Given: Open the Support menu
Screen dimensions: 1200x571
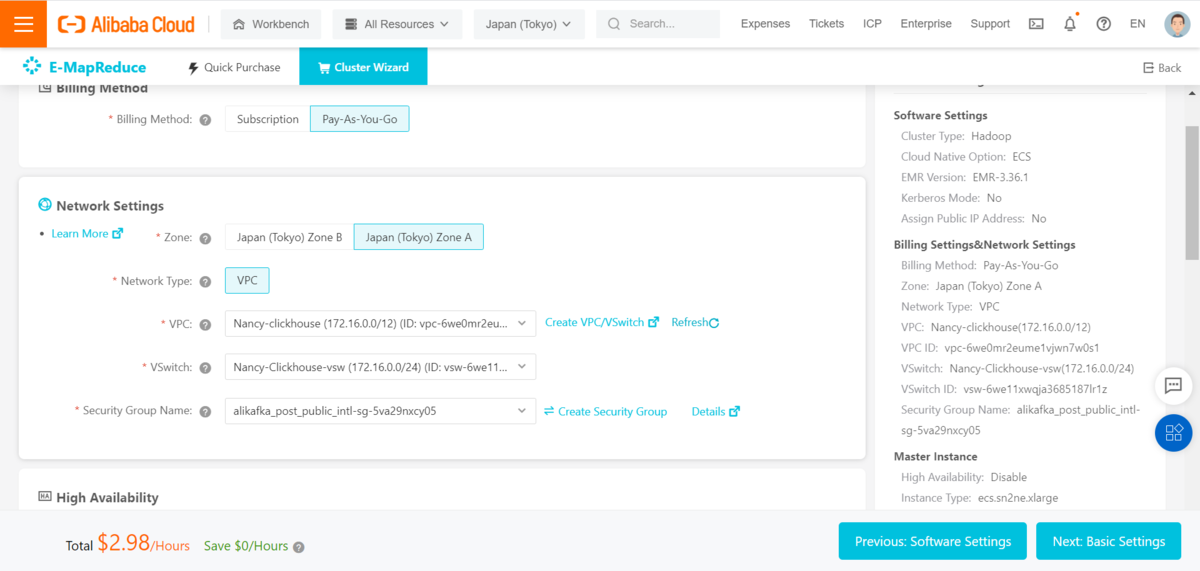Looking at the screenshot, I should point(990,24).
